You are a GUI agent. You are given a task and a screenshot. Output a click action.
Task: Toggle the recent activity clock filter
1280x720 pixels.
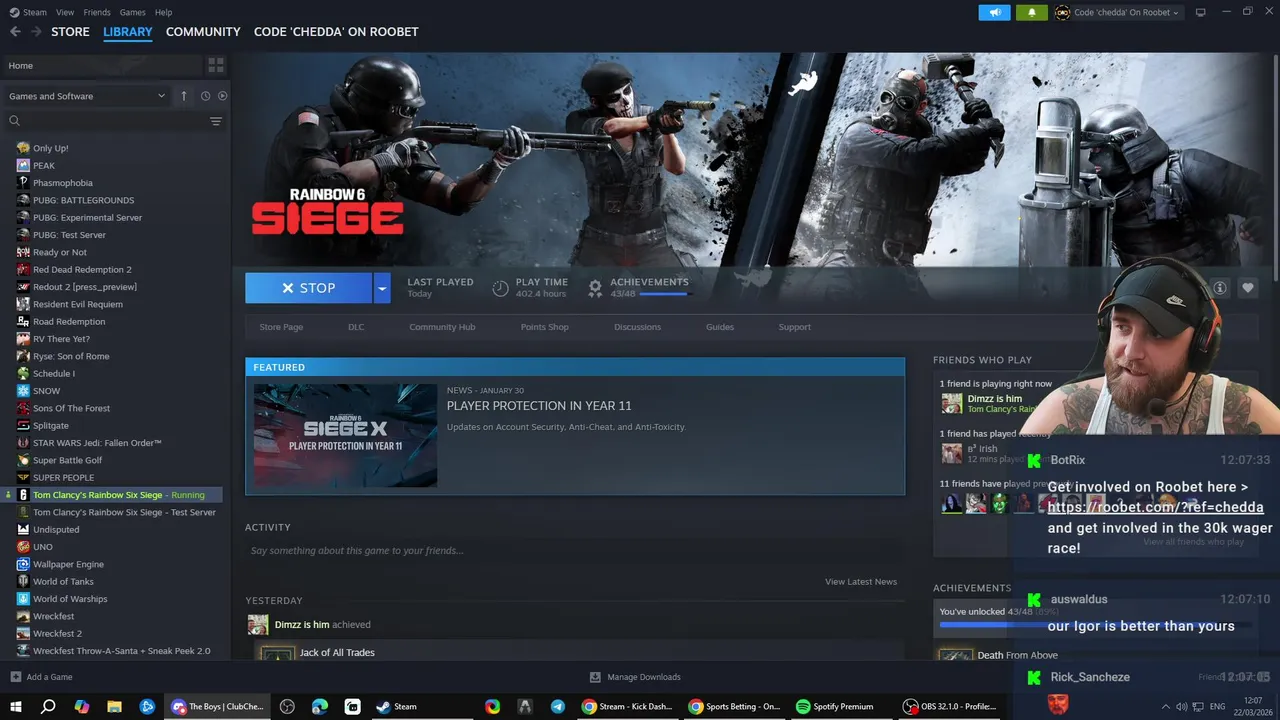pos(205,96)
